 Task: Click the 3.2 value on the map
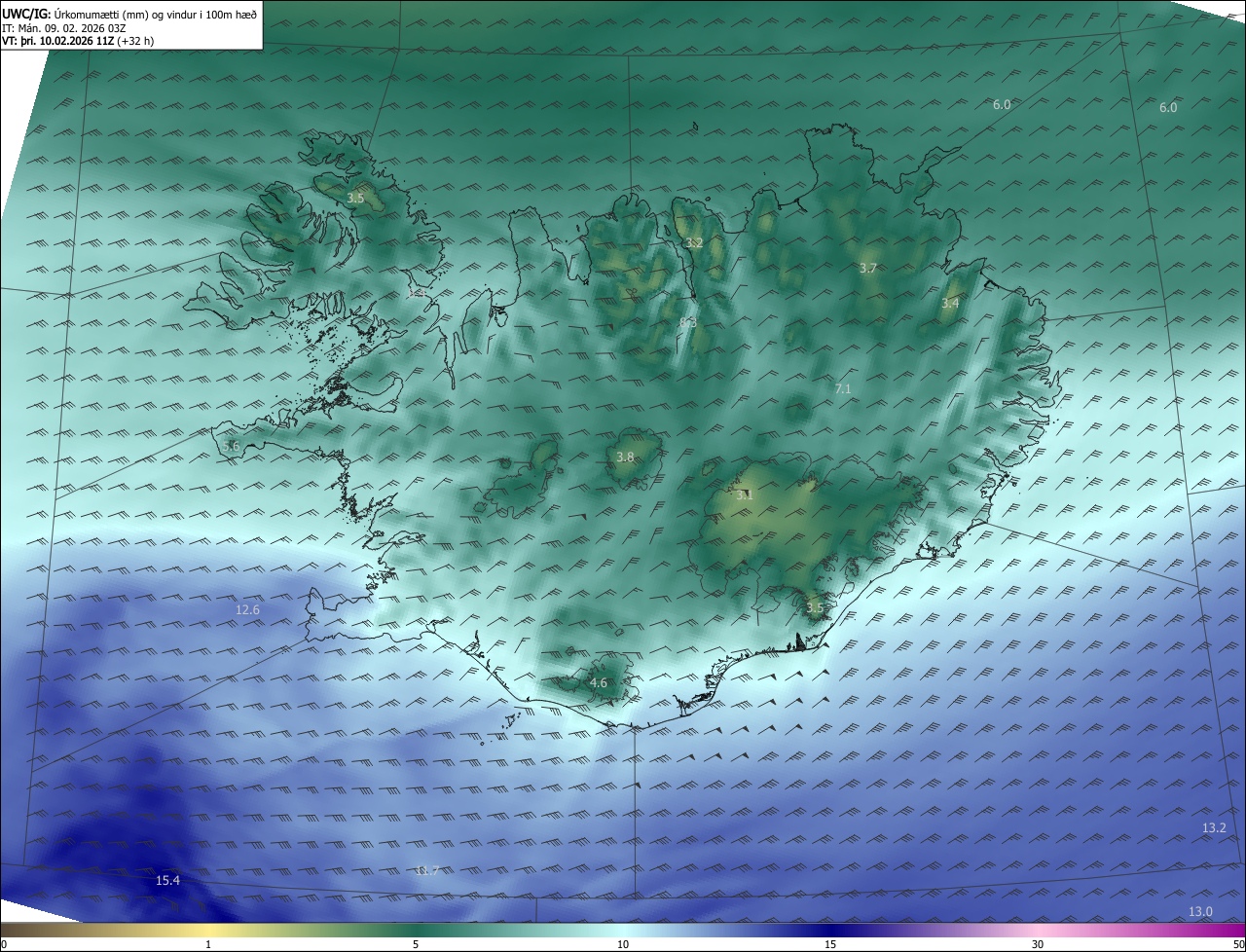tap(693, 242)
